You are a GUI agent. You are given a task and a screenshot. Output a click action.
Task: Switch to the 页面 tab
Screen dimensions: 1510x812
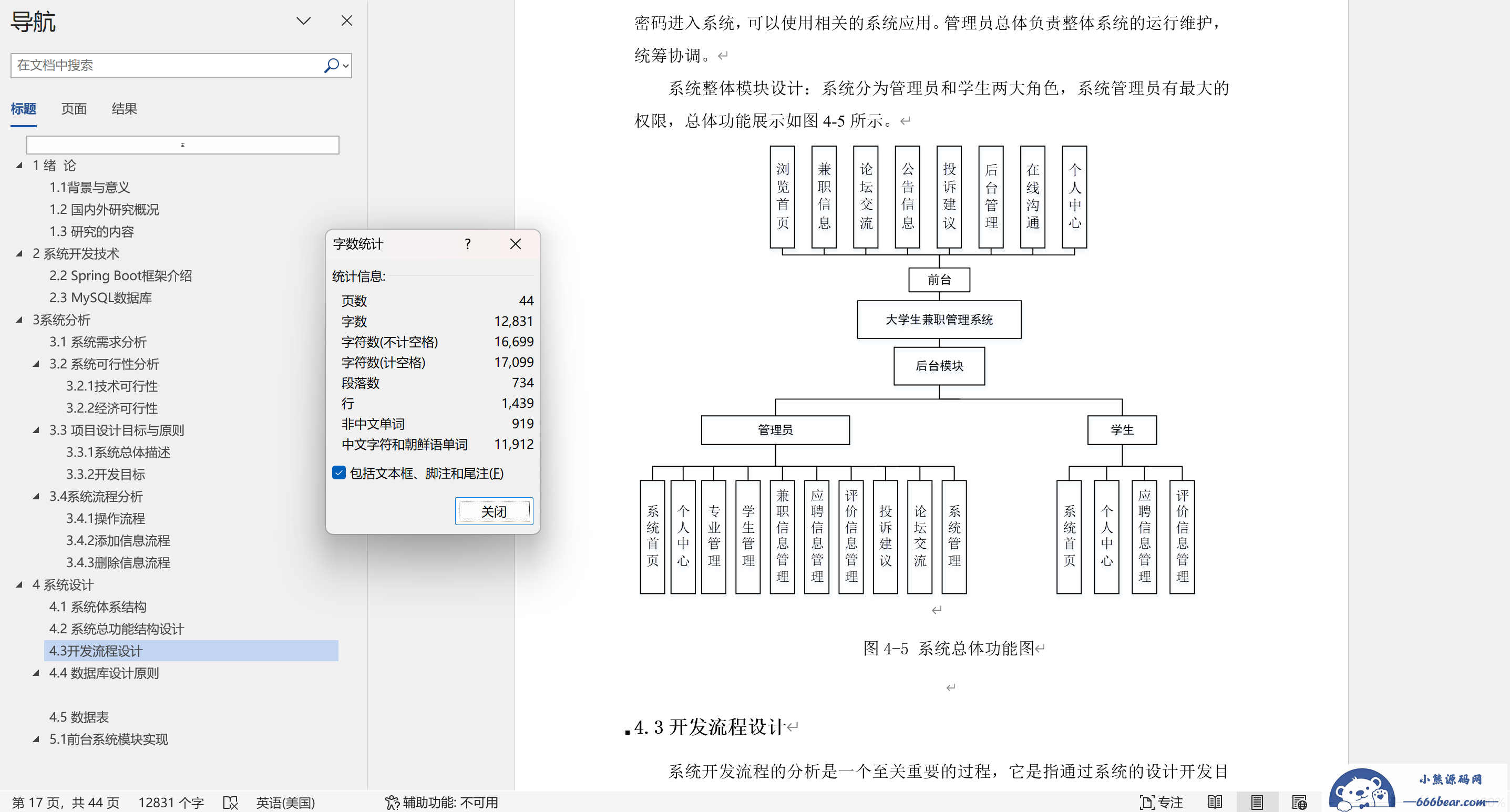tap(74, 108)
